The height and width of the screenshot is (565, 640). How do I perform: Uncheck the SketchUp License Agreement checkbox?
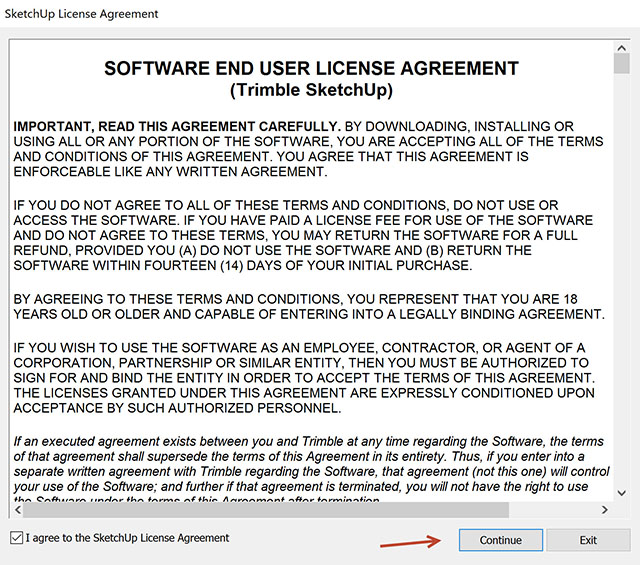[16, 538]
